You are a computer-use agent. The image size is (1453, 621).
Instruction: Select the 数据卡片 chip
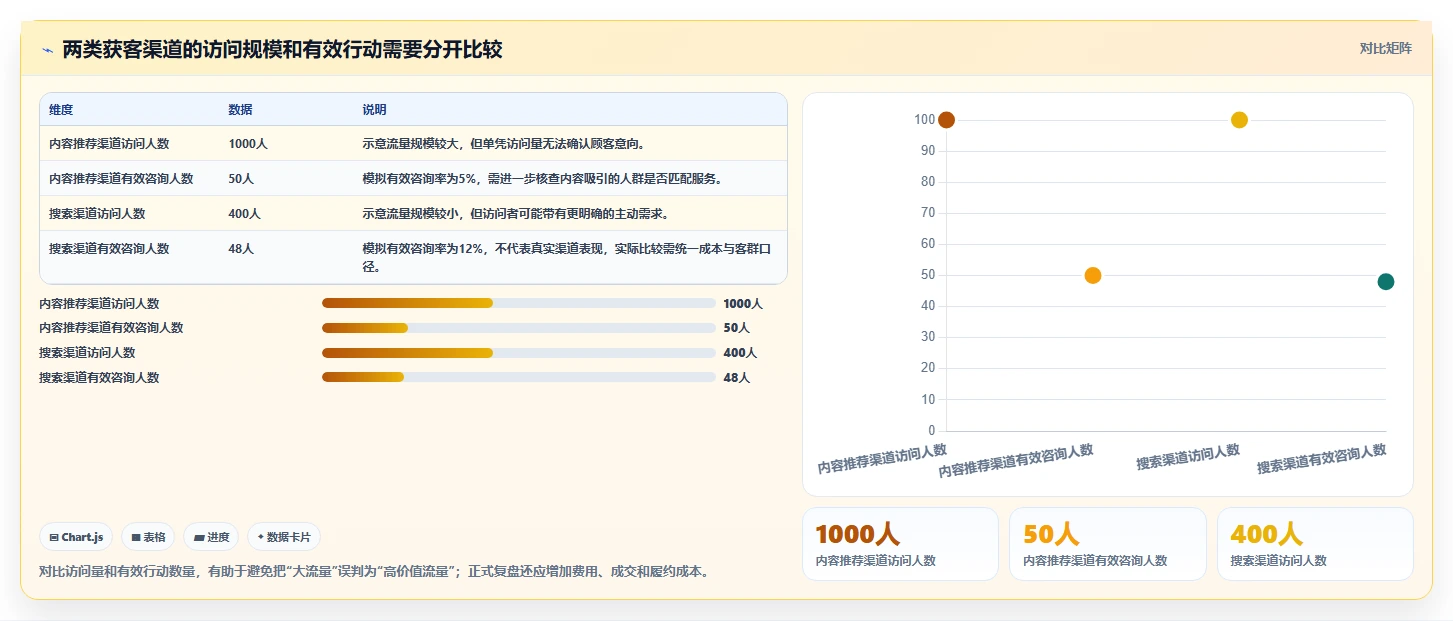coord(284,537)
